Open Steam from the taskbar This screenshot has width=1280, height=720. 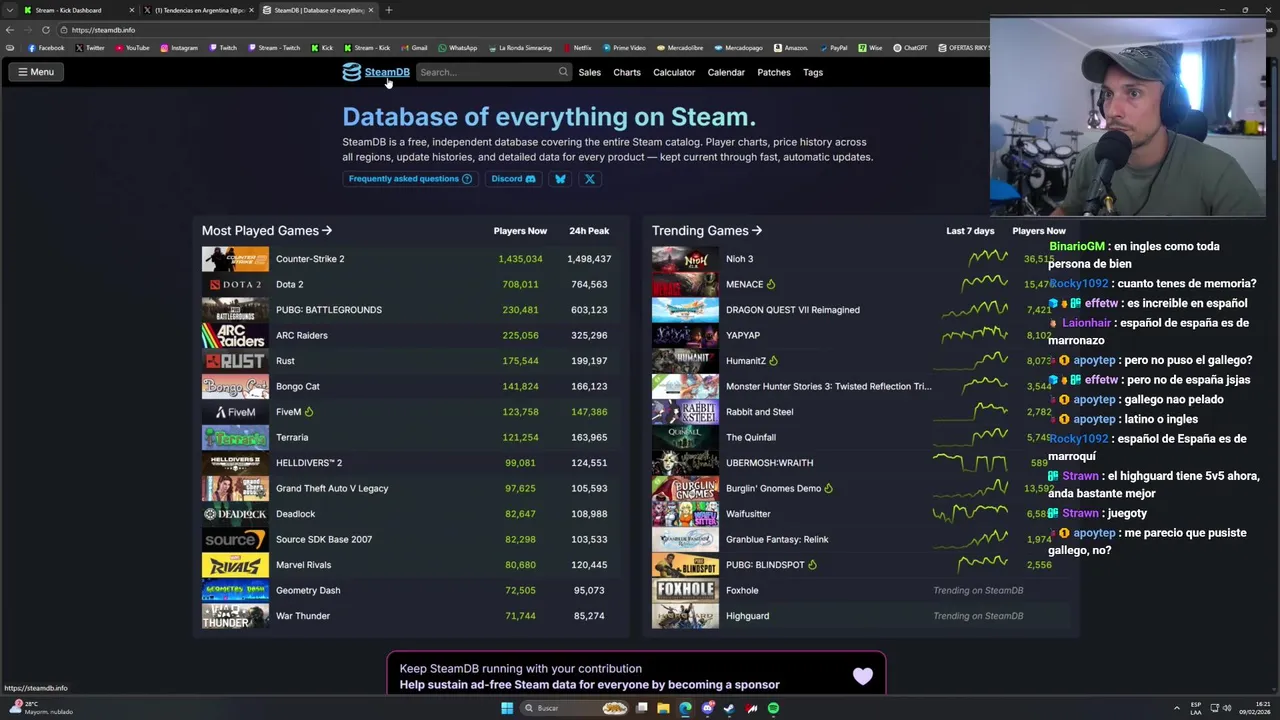(729, 708)
